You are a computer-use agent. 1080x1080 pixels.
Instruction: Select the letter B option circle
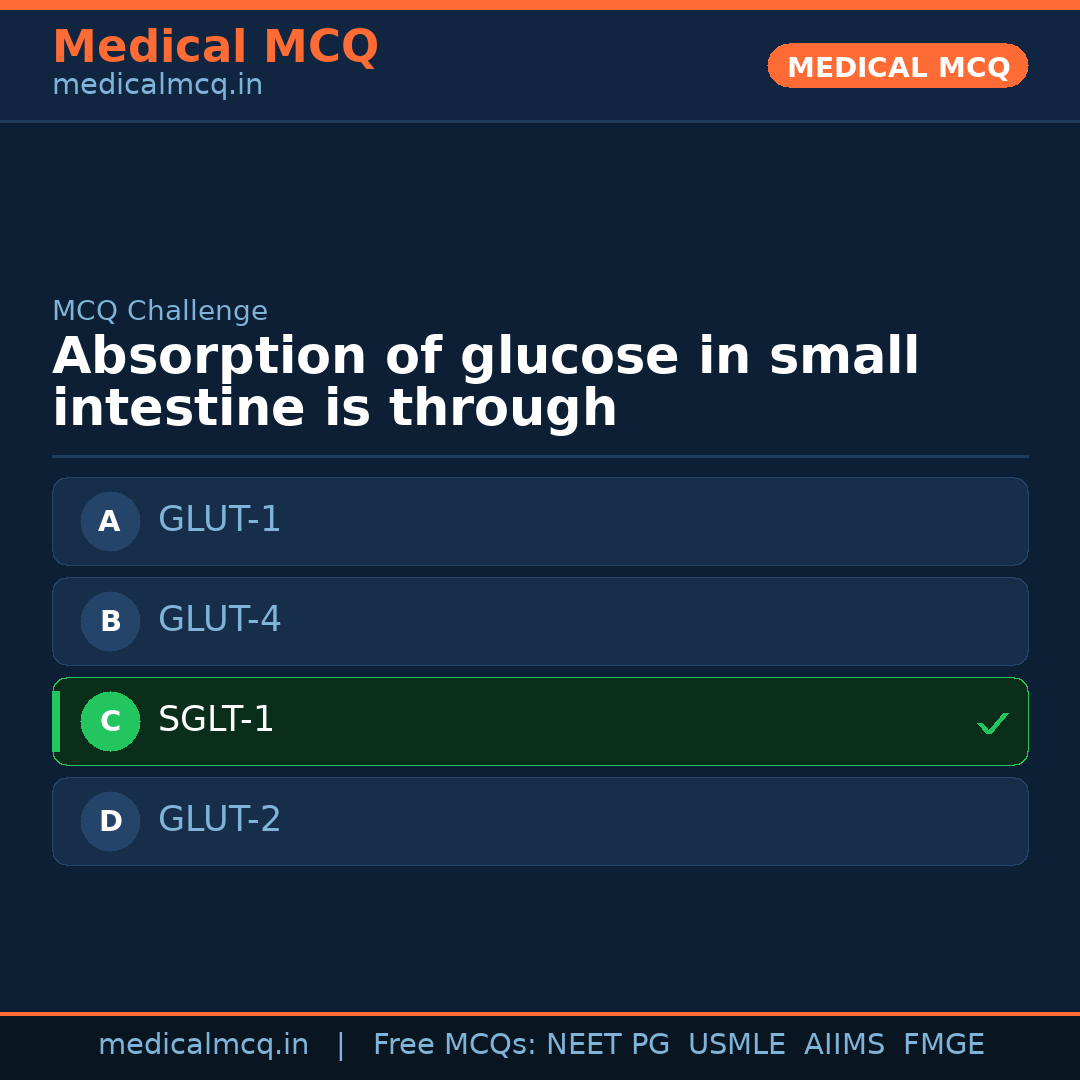tap(110, 621)
